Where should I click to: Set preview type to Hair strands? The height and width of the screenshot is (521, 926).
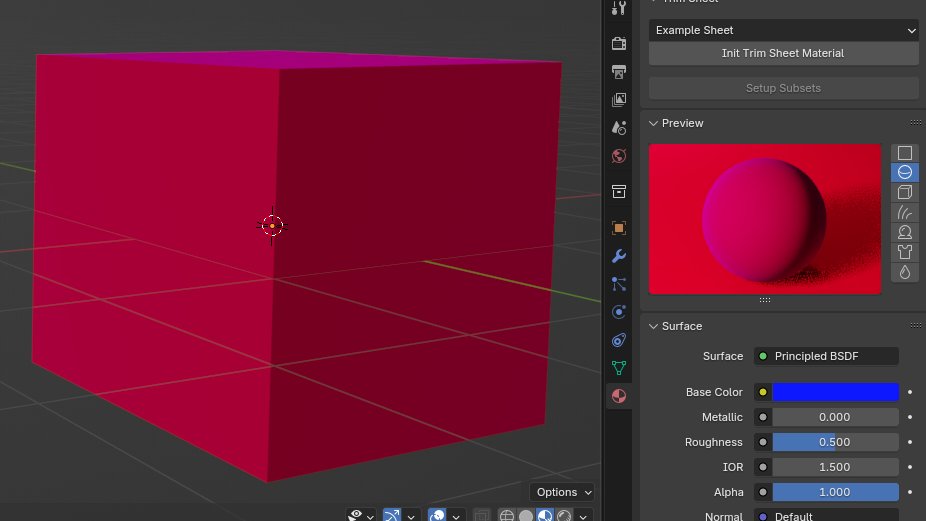[905, 212]
